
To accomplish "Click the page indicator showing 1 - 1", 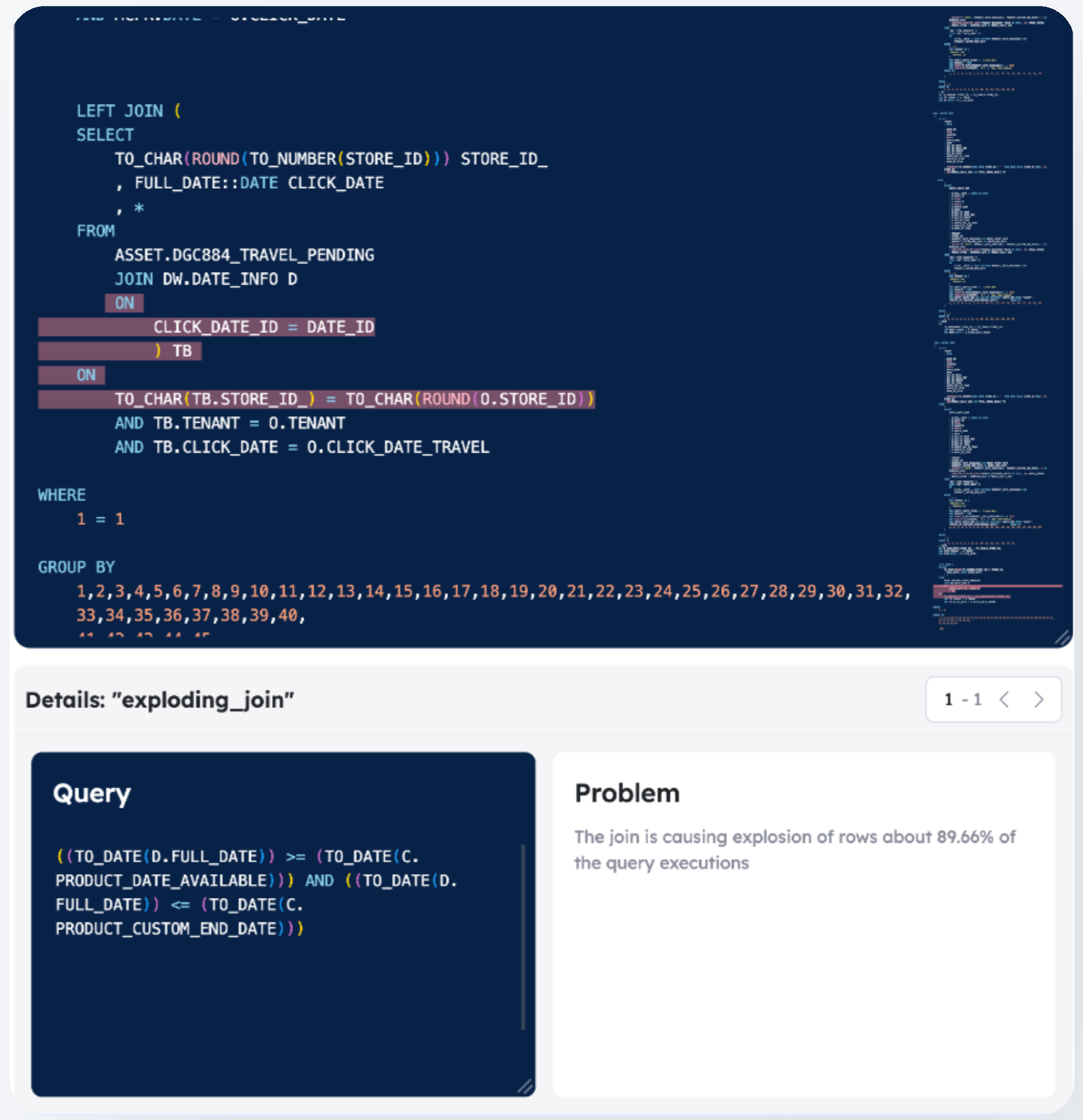I will click(962, 699).
